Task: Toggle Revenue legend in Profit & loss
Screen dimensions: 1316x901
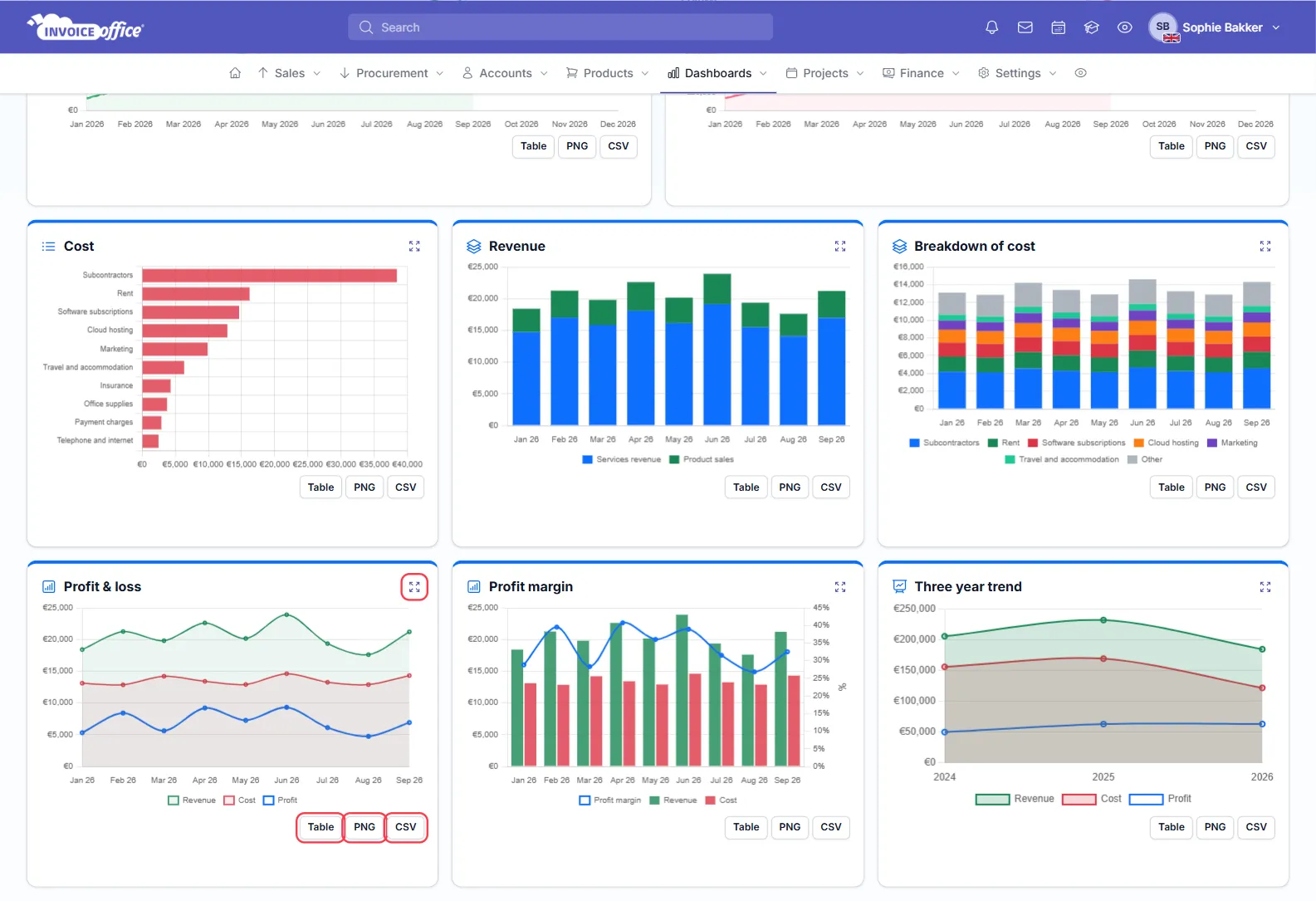Action: [x=192, y=801]
